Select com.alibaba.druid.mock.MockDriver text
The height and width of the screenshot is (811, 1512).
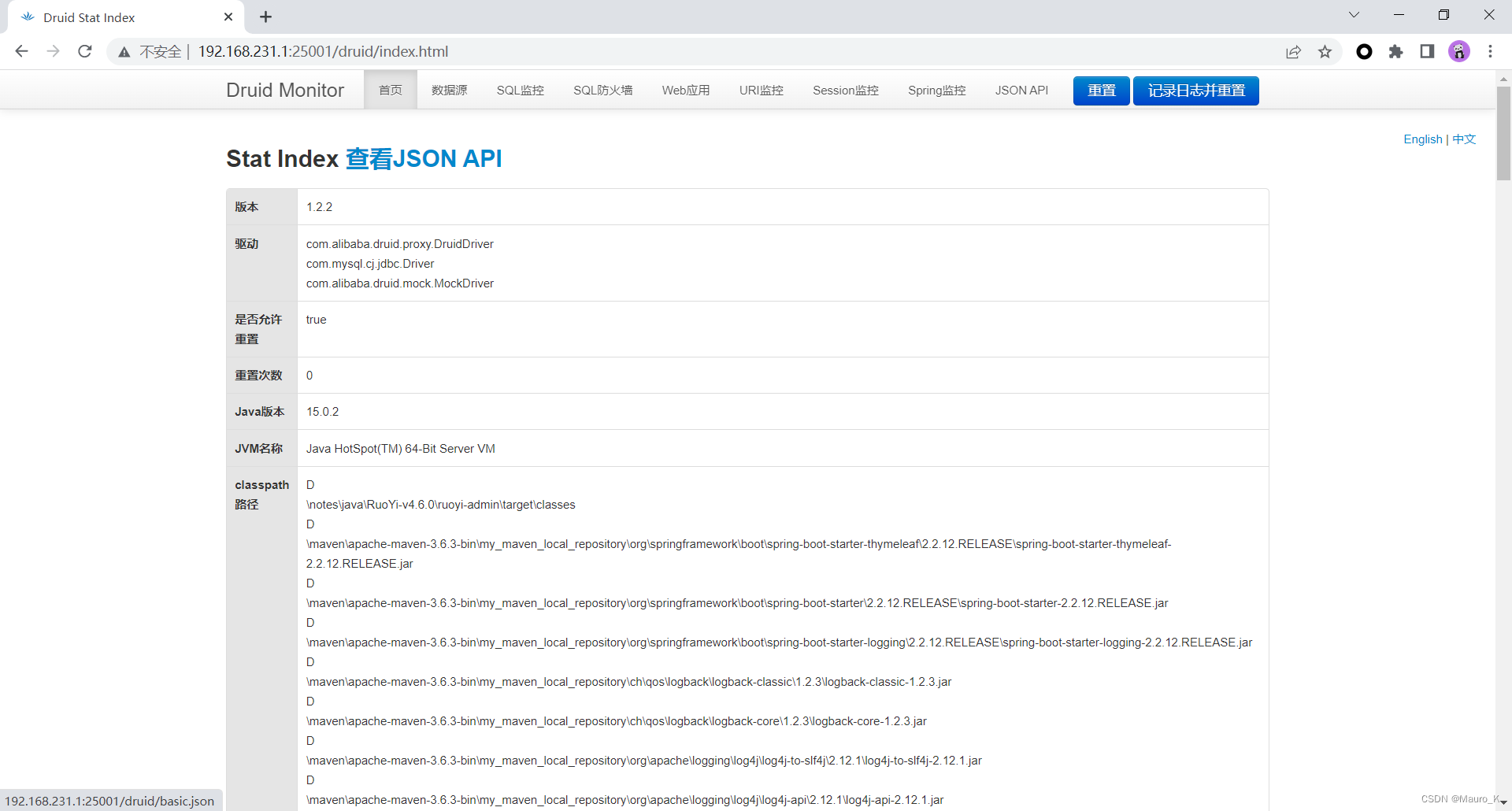tap(400, 283)
